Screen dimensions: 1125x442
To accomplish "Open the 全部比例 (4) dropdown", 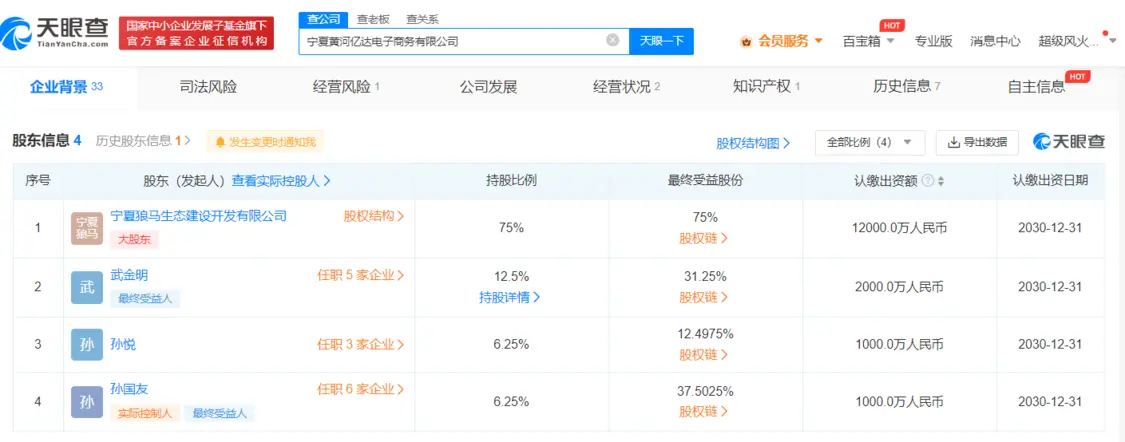I will coord(870,142).
